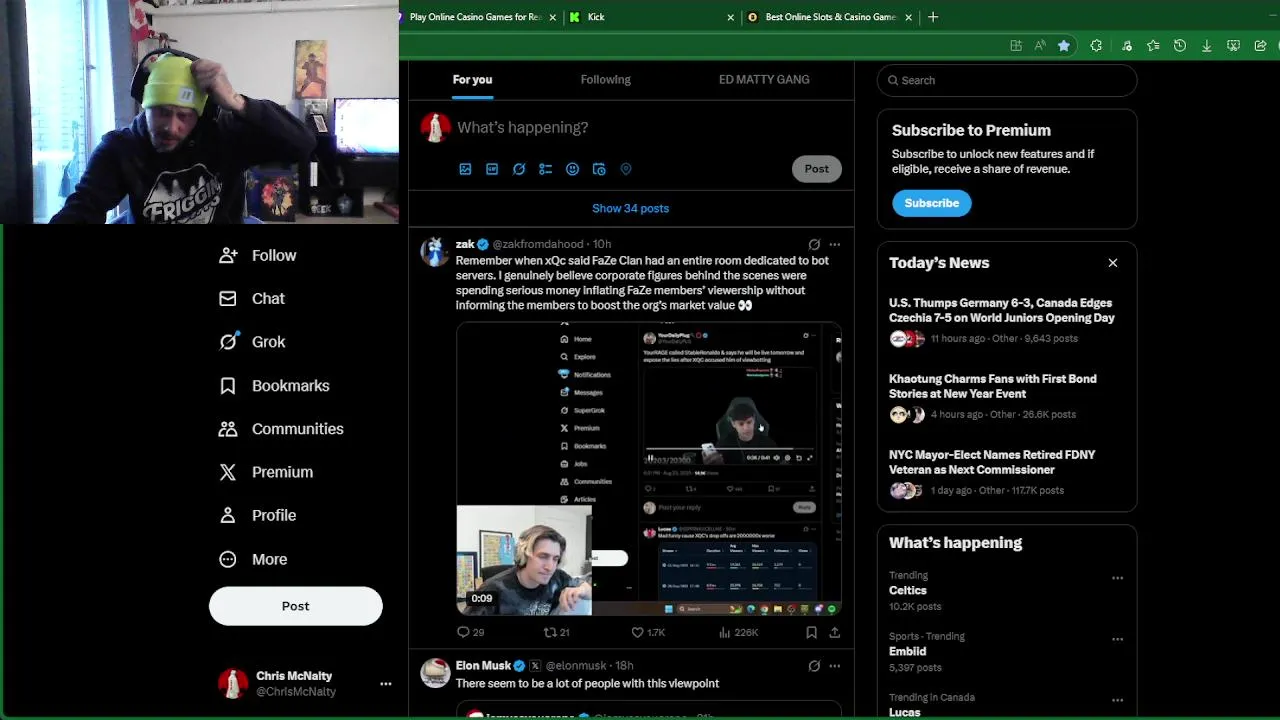Open Elon Musk's profile name link
Viewport: 1280px width, 720px height.
point(483,666)
